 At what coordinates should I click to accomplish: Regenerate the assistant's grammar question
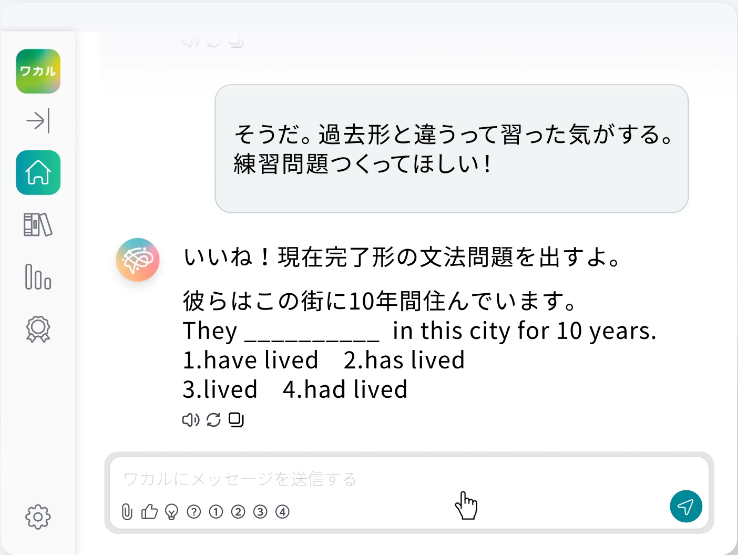pos(213,420)
